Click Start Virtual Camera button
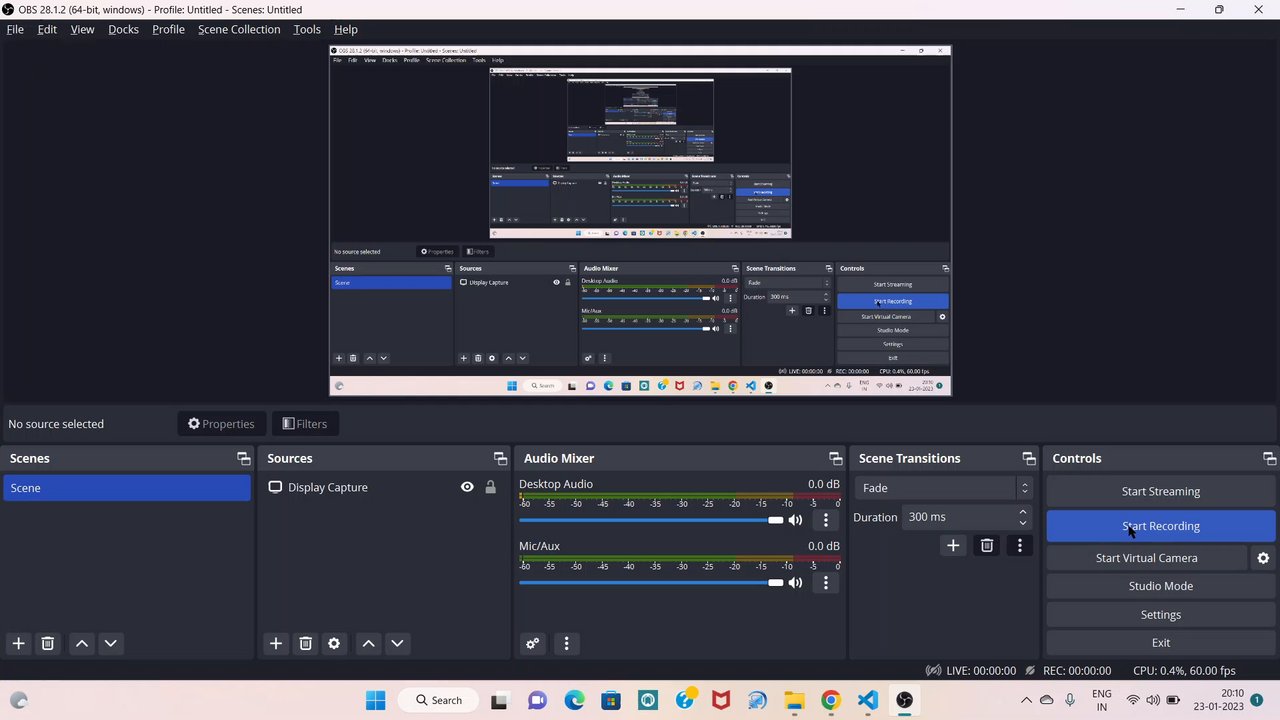 pos(1147,558)
